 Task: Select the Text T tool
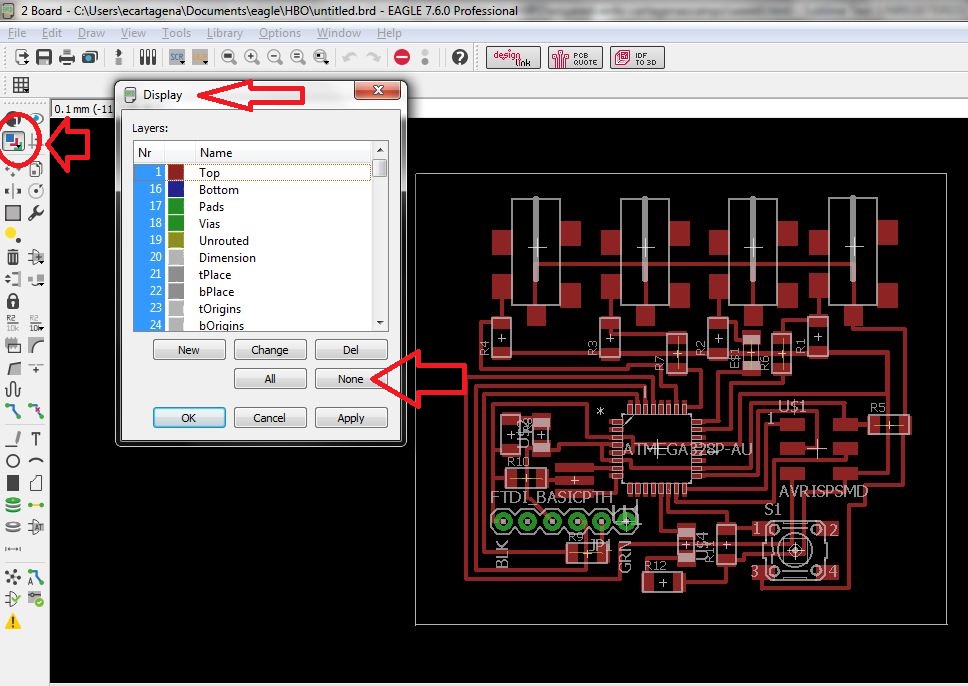tap(36, 439)
